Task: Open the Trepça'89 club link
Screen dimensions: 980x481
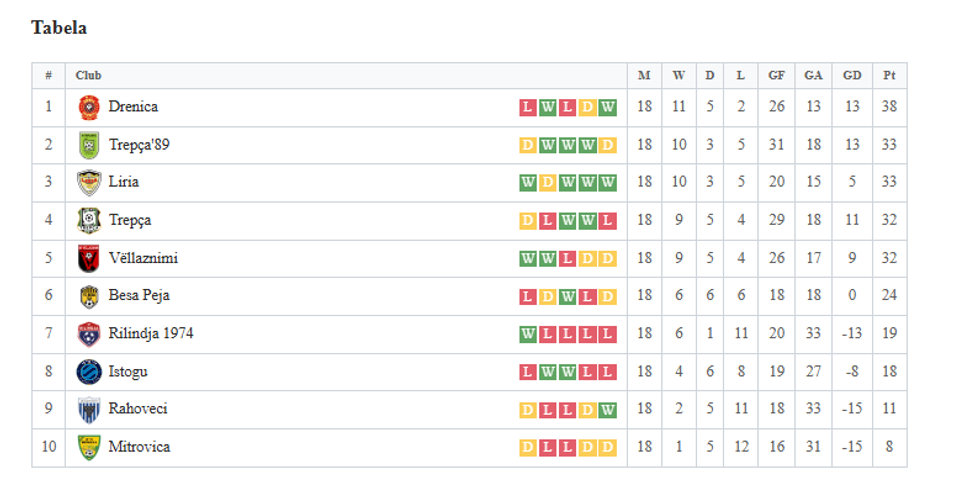Action: [x=139, y=145]
